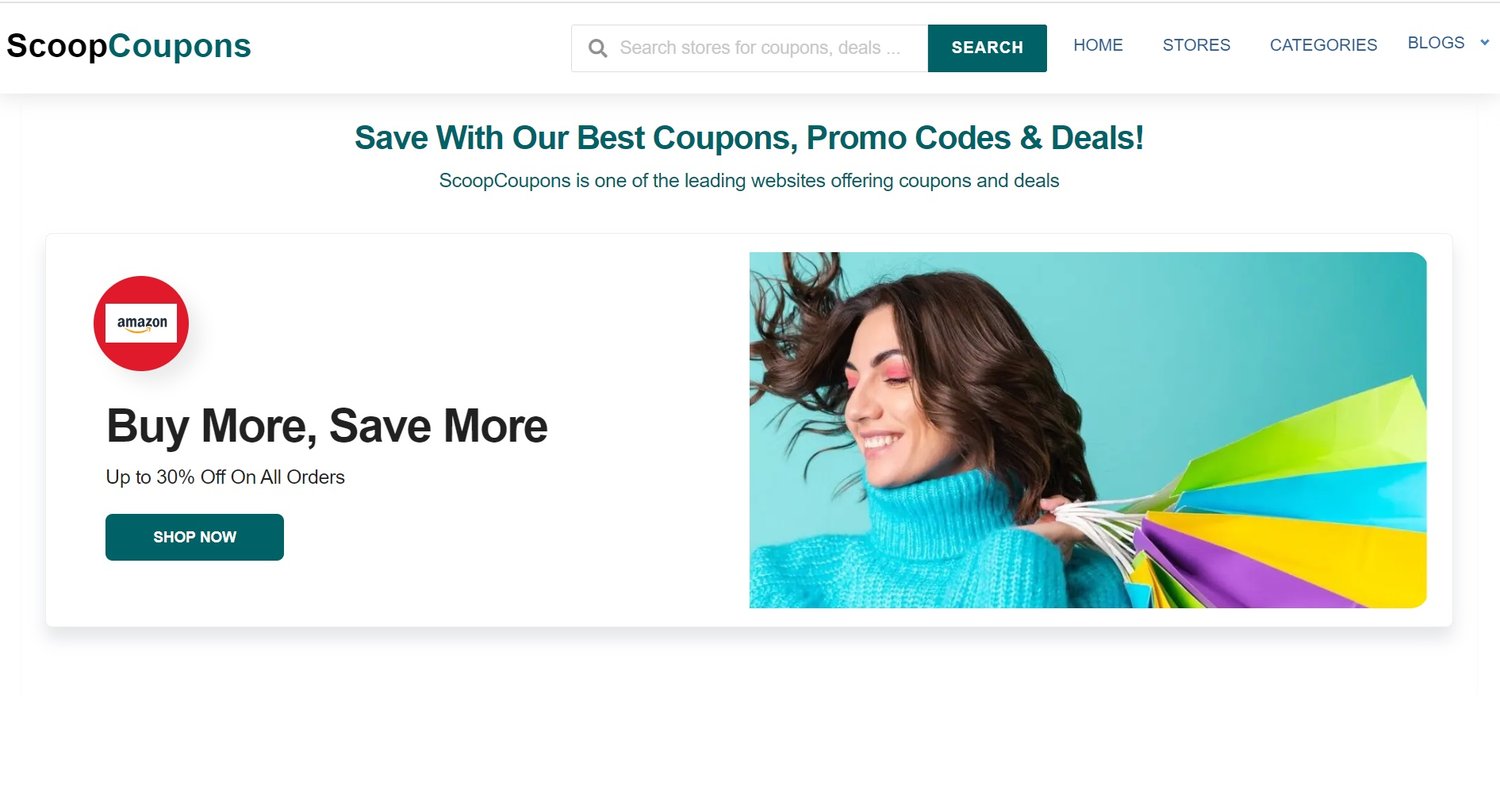
Task: Open the CATEGORIES menu item
Action: coord(1323,45)
